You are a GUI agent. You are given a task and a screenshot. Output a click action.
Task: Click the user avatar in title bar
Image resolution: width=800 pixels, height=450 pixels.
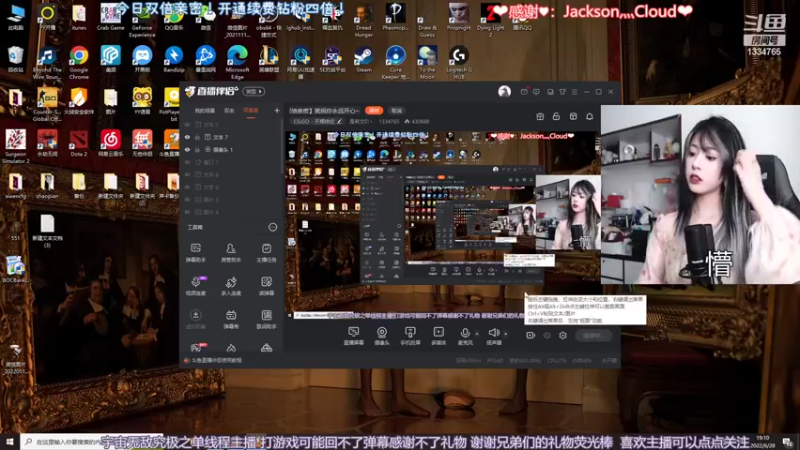(x=504, y=91)
